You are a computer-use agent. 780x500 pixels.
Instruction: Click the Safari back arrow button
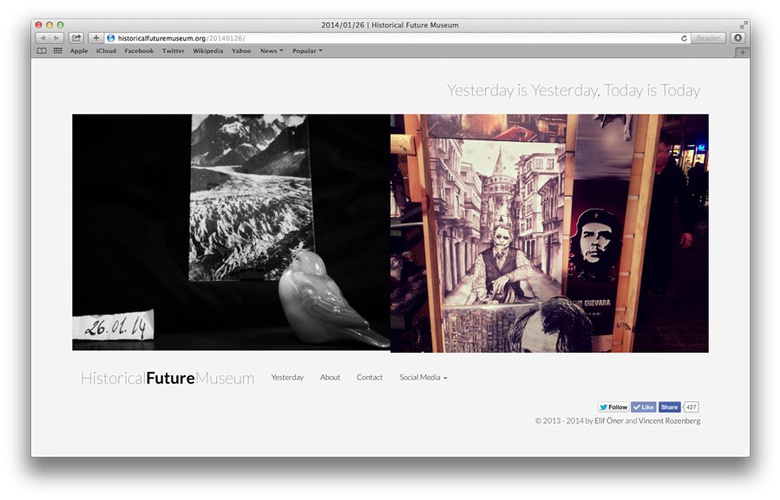tap(43, 38)
